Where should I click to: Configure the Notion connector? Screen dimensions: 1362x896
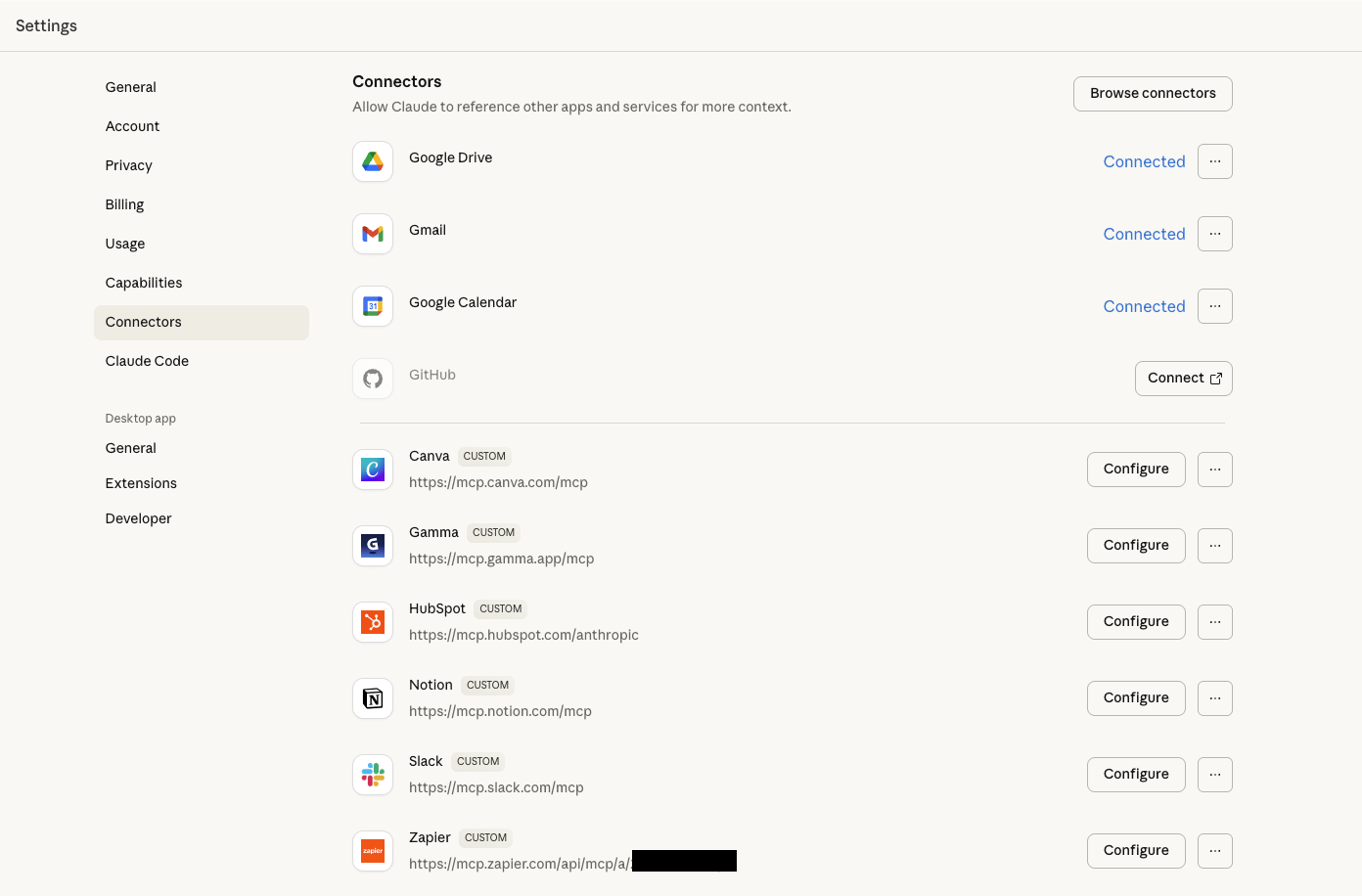[x=1136, y=697]
